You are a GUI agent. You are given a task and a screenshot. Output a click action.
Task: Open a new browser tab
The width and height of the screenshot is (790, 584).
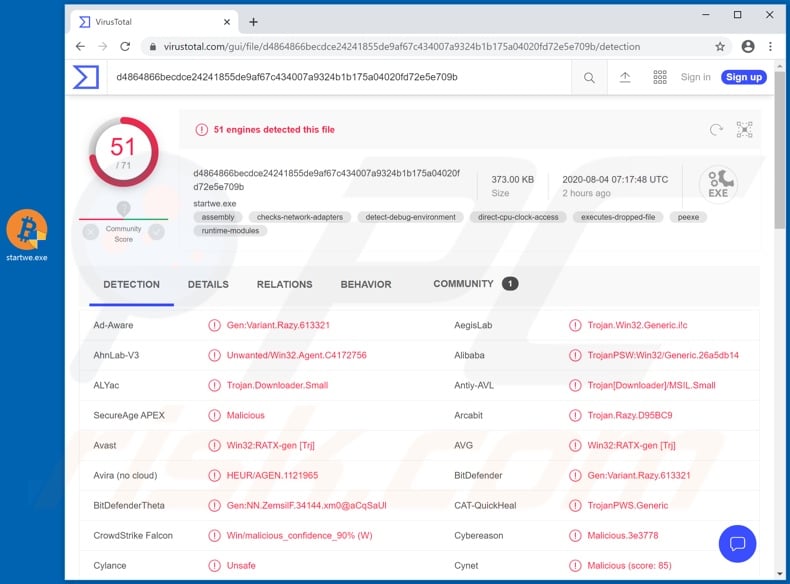pos(253,22)
